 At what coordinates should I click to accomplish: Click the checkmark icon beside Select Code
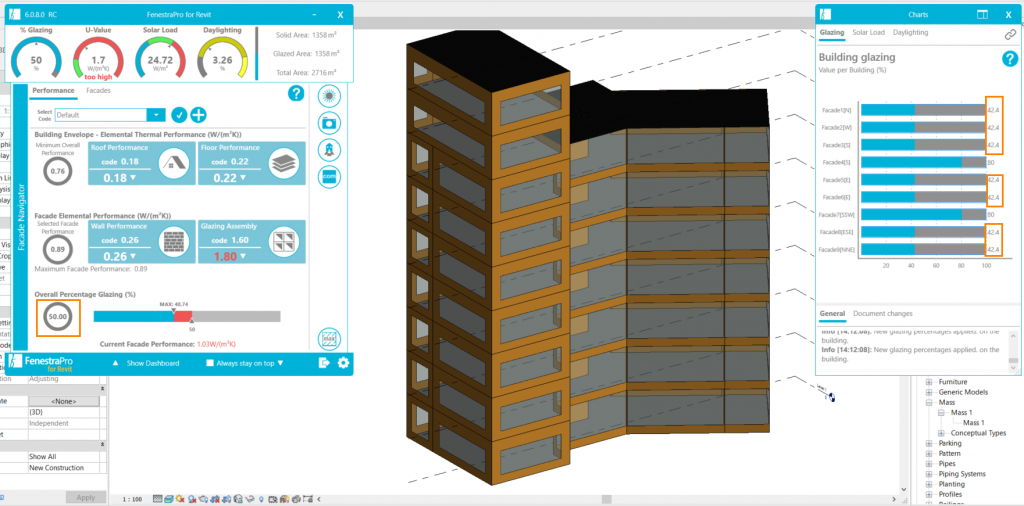pyautogui.click(x=179, y=115)
